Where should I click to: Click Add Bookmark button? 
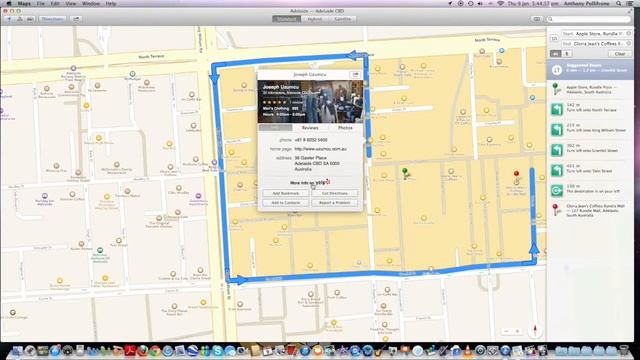[x=286, y=193]
